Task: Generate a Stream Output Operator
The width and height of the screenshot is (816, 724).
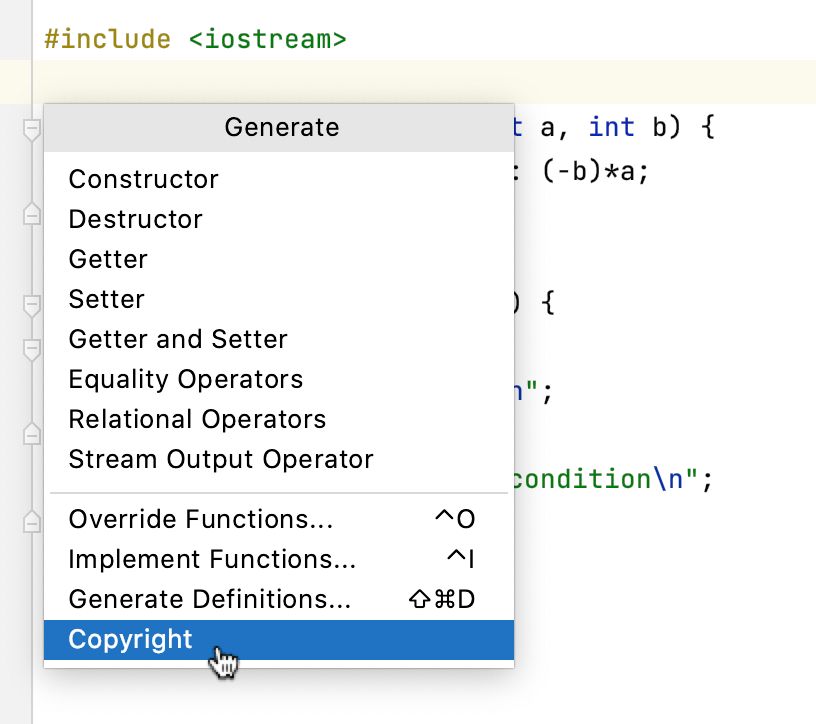Action: [220, 460]
